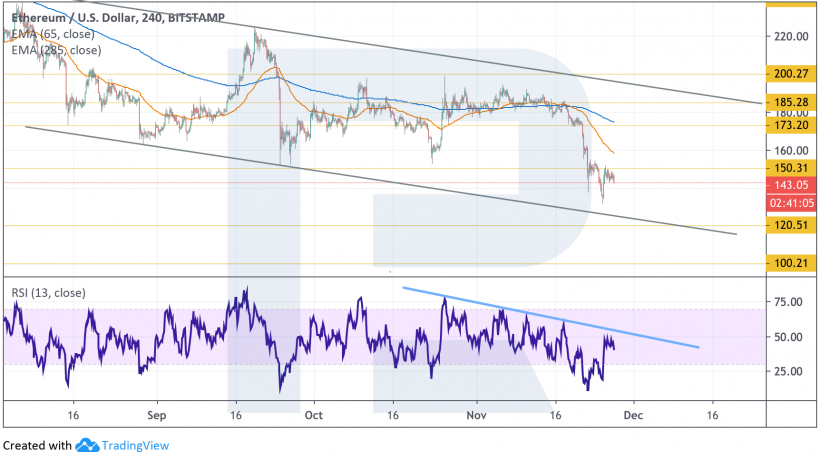Select the red 143.05 current price label
This screenshot has height=462, width=820.
point(790,185)
